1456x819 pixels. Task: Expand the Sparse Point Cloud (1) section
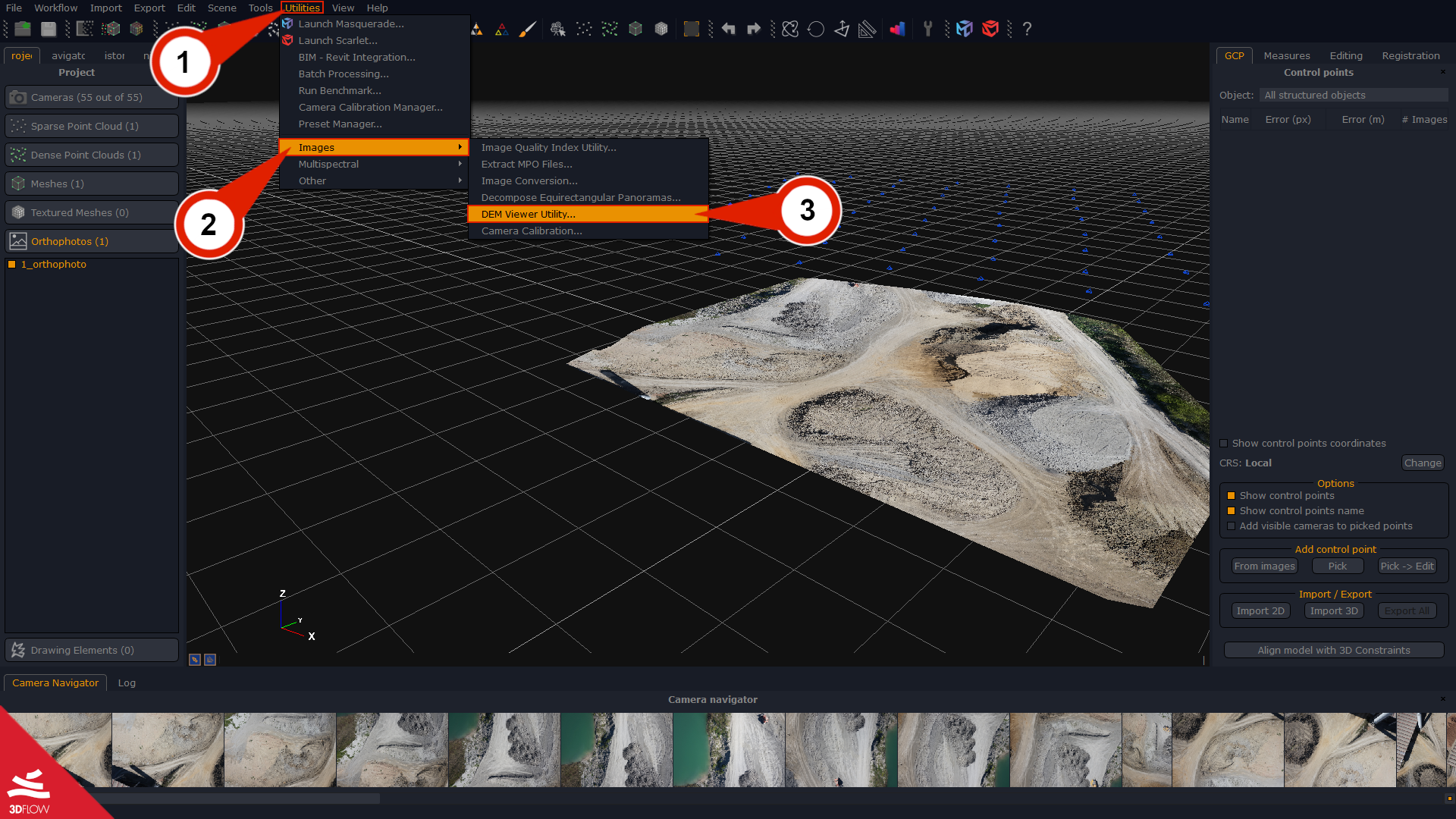[x=92, y=126]
